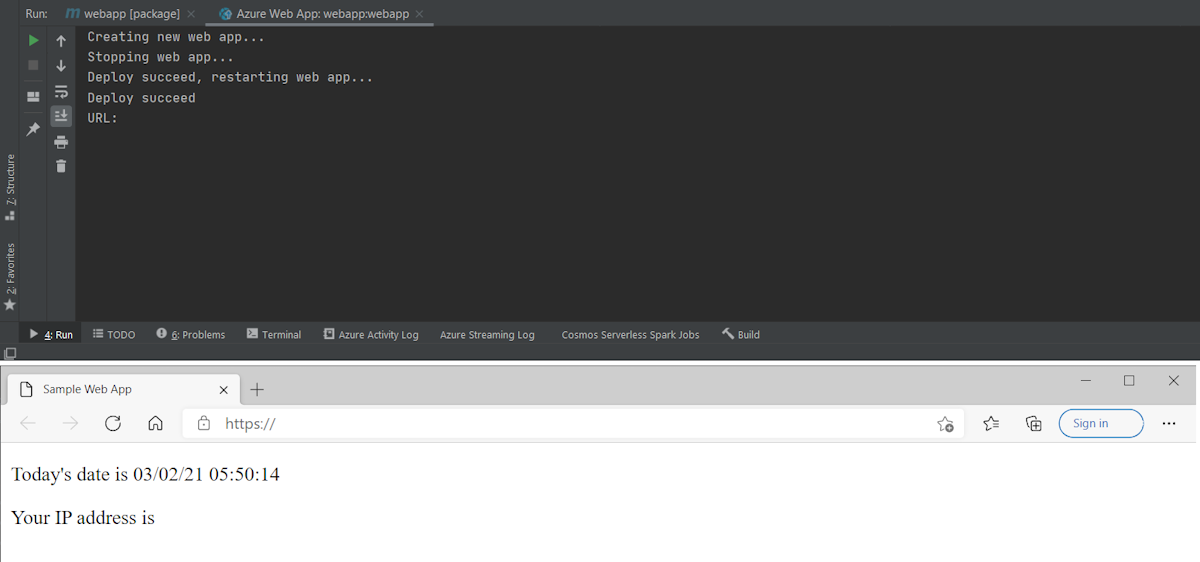1200x562 pixels.
Task: Select the Sample Web App browser tab
Action: click(125, 389)
